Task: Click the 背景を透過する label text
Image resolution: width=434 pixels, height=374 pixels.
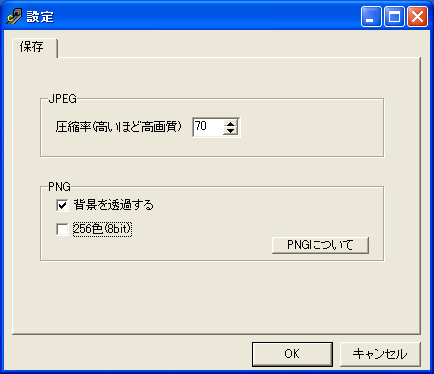Action: click(113, 205)
